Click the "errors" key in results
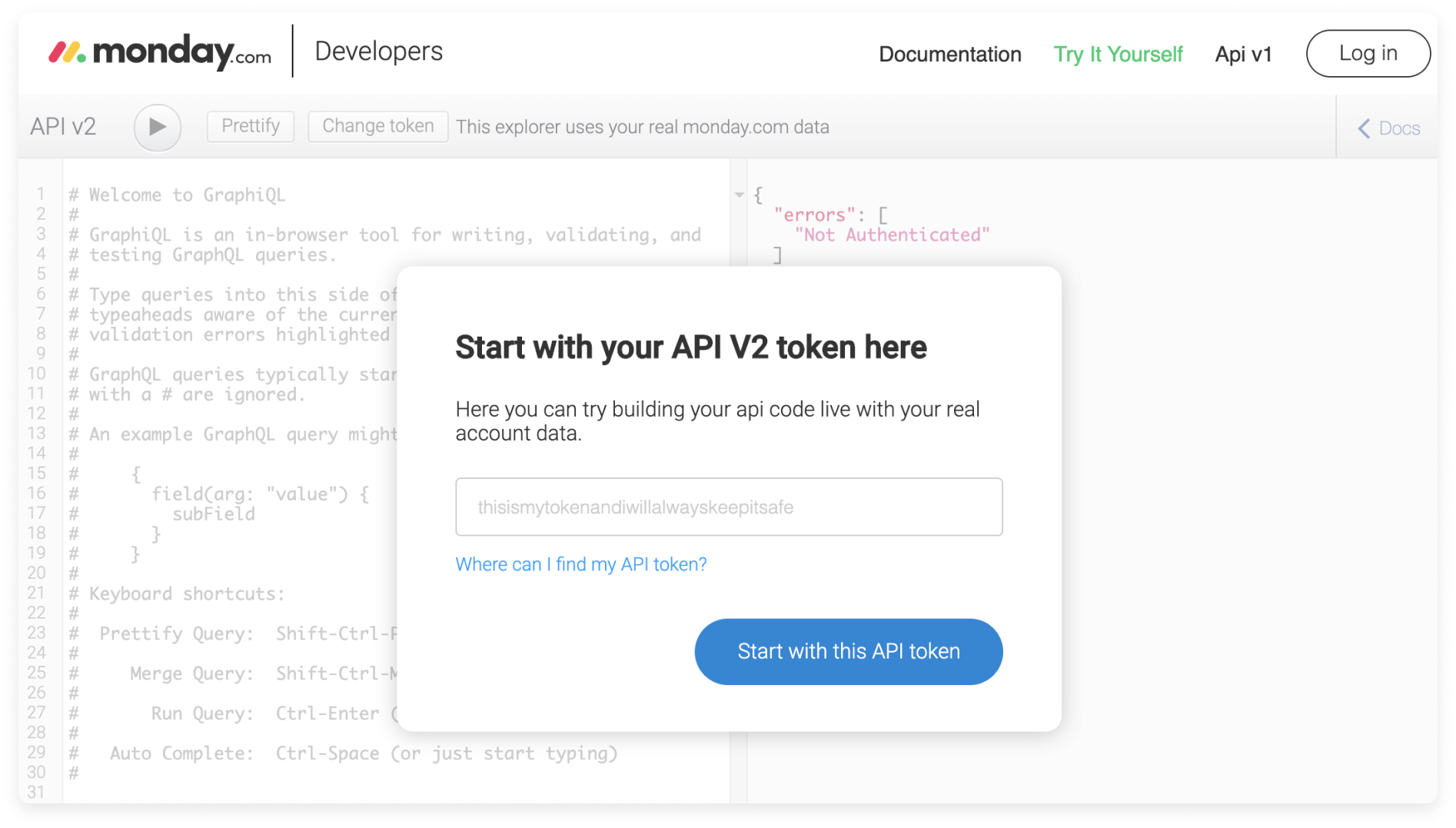The image size is (1456, 828). click(815, 214)
